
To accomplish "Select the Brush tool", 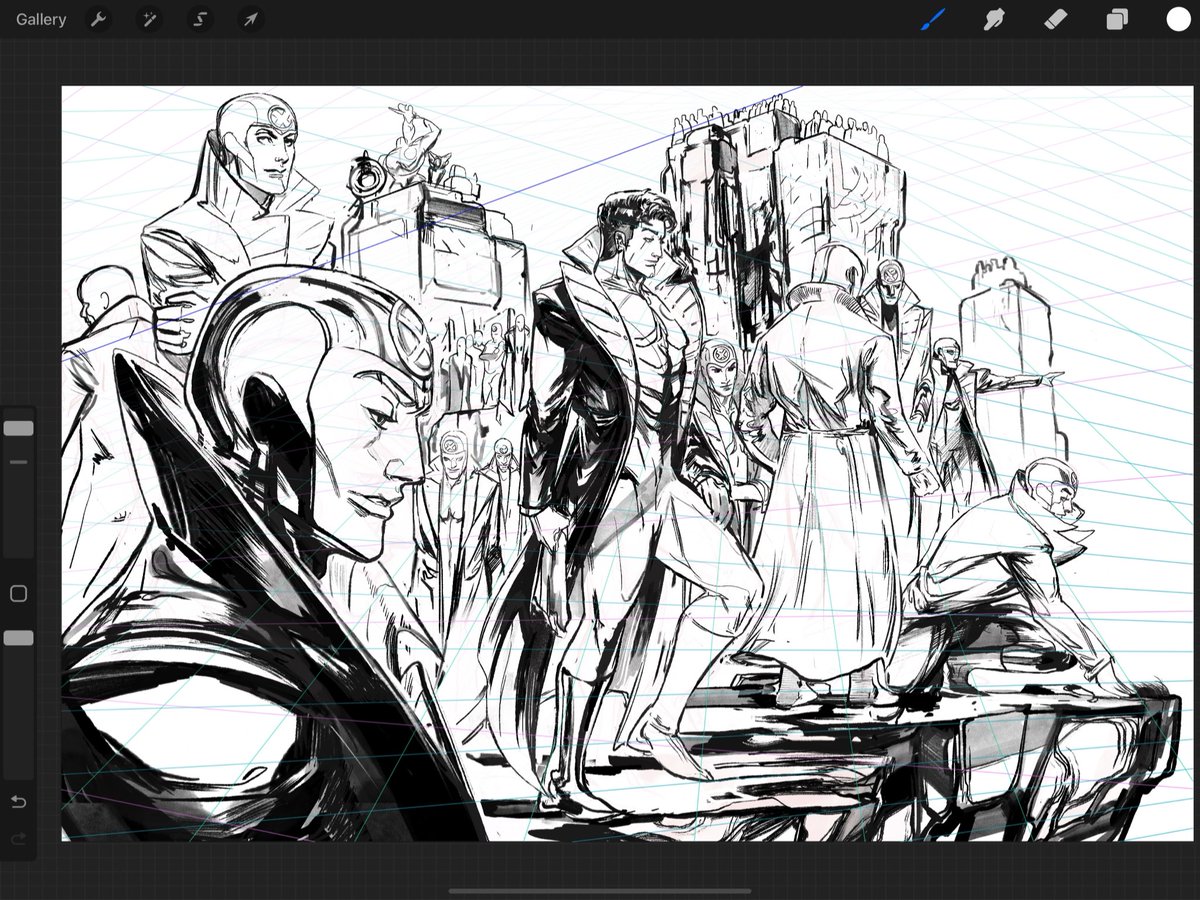I will click(933, 19).
